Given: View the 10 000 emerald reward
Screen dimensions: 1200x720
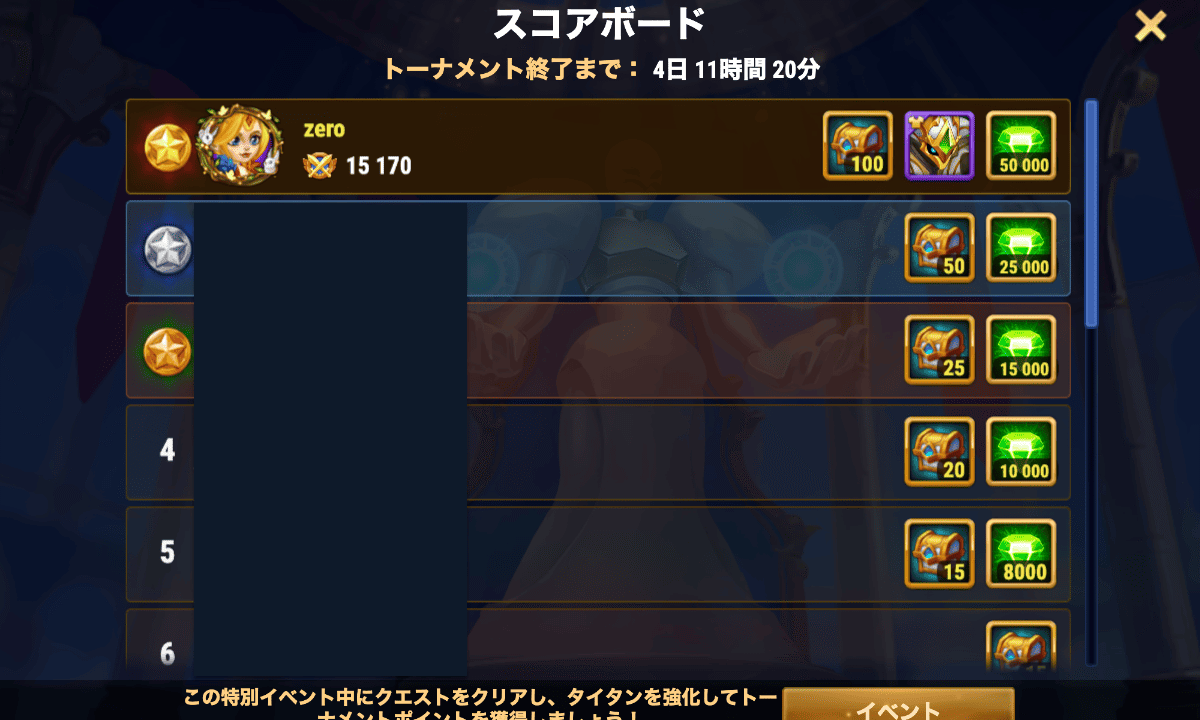Looking at the screenshot, I should [1021, 452].
